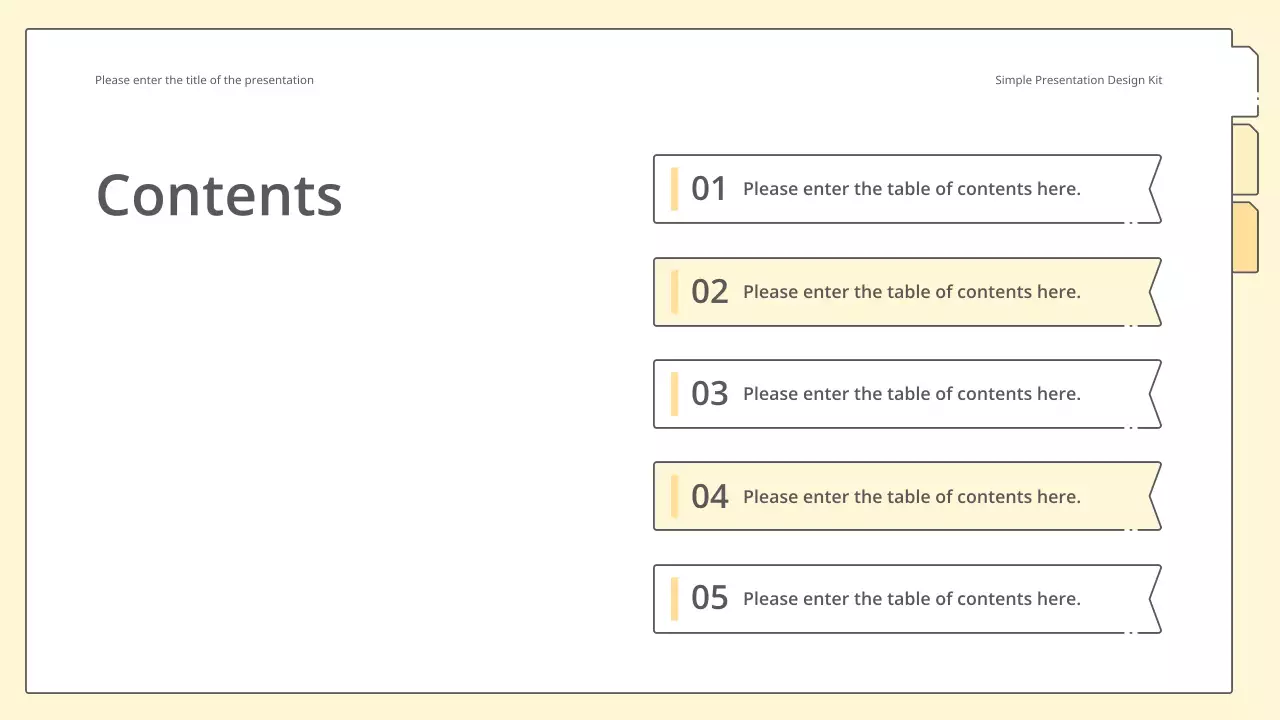This screenshot has height=720, width=1280.
Task: Select the table of contents text beside 05
Action: (911, 599)
